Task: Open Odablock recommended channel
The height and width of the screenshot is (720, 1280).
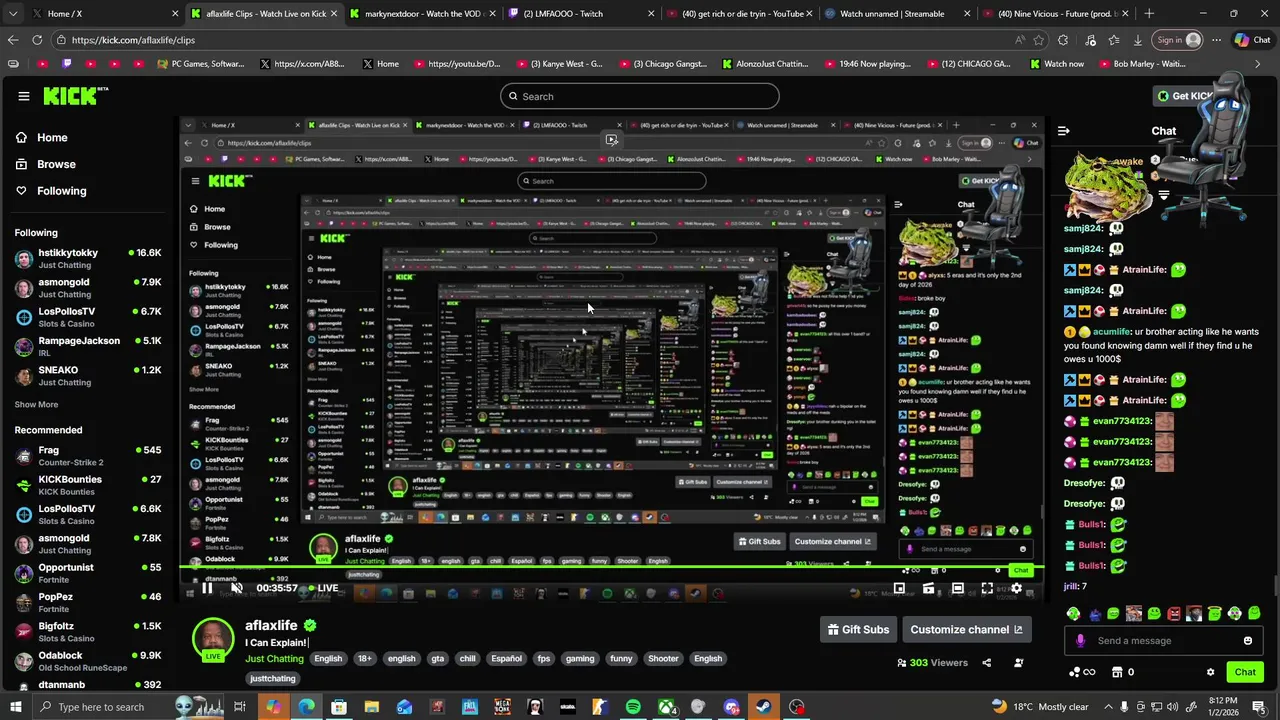Action: [x=88, y=661]
